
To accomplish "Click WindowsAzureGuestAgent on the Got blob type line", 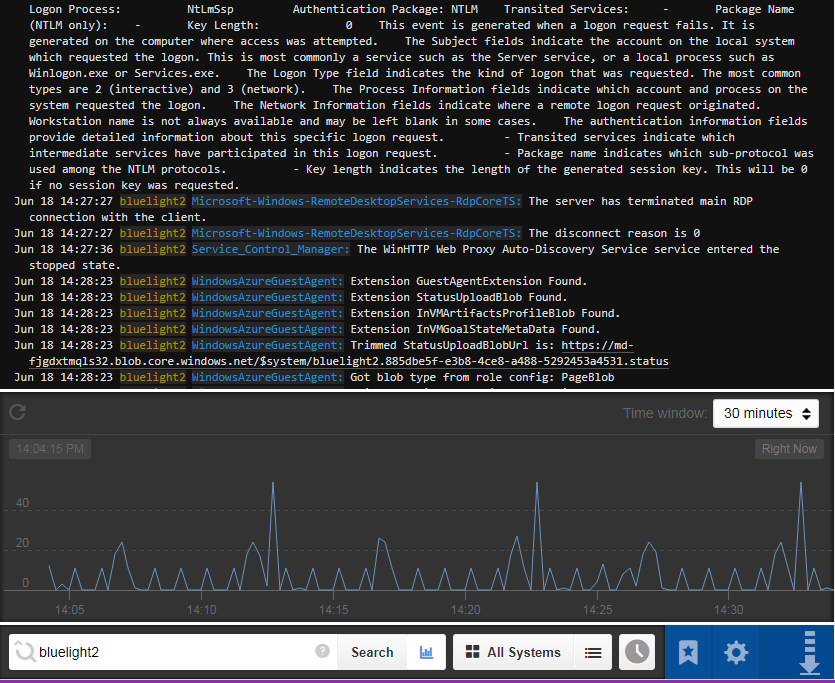I will click(x=267, y=377).
